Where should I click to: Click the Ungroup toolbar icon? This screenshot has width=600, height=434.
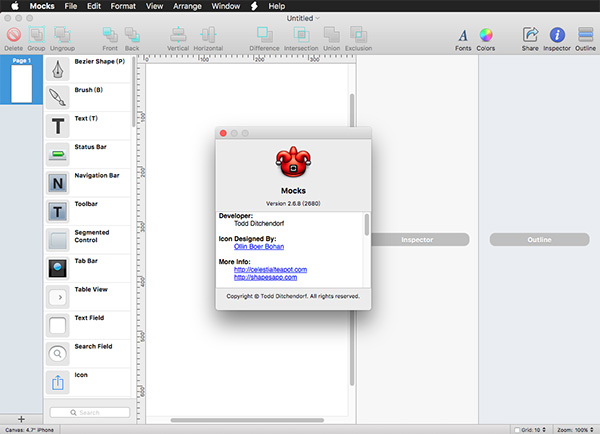coord(62,35)
